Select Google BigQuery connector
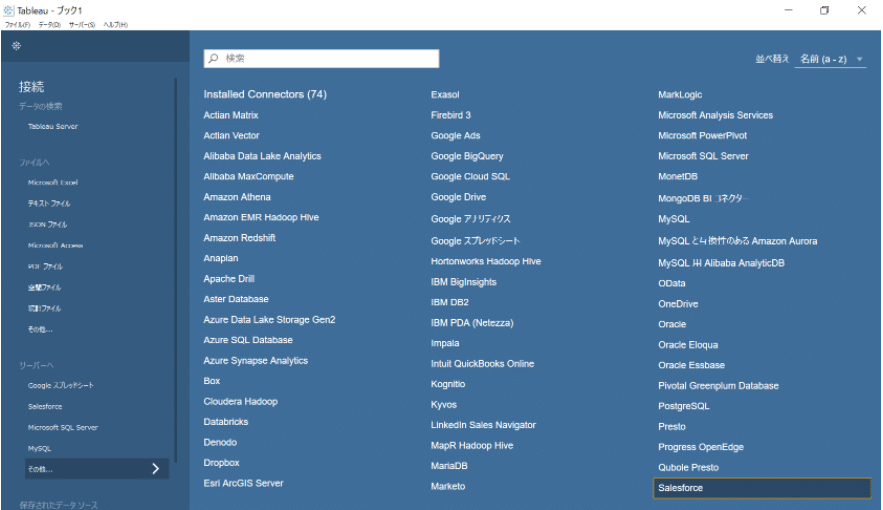The image size is (883, 510). pos(467,156)
